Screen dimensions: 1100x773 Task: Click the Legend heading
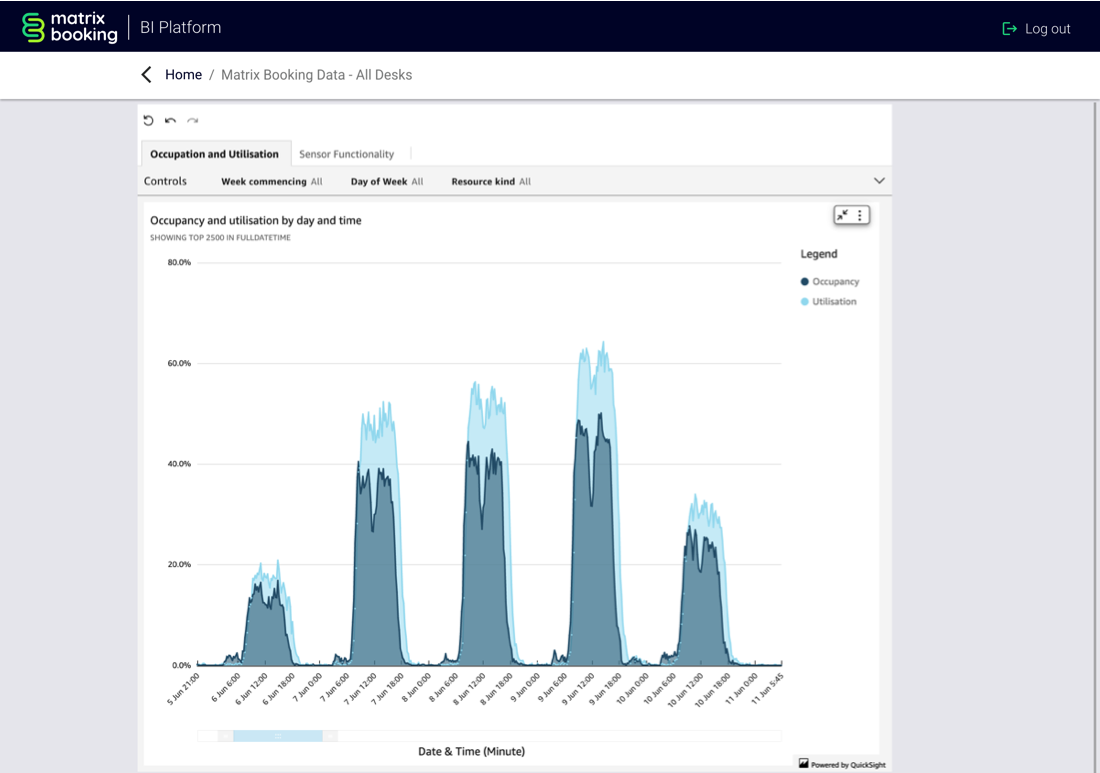819,254
